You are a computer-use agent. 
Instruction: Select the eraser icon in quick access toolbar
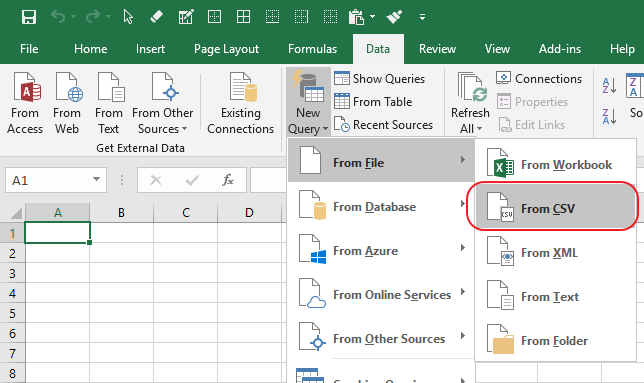[156, 17]
